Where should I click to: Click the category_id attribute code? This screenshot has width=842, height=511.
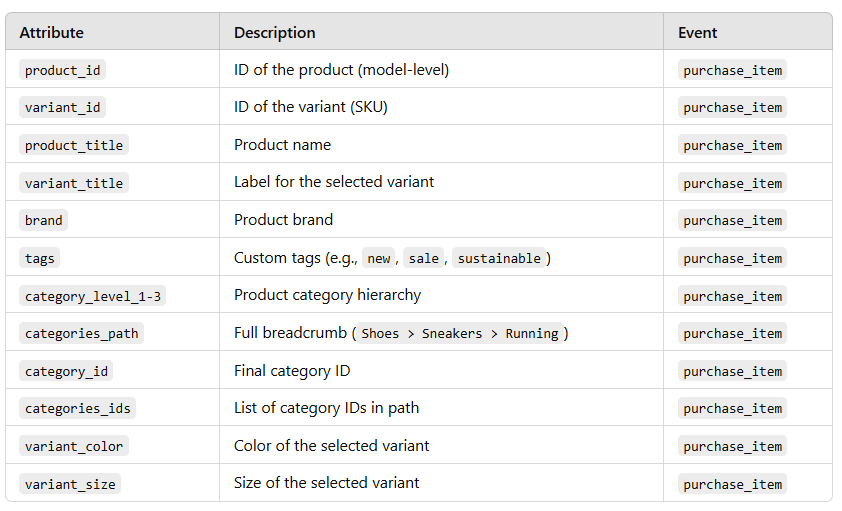point(66,371)
